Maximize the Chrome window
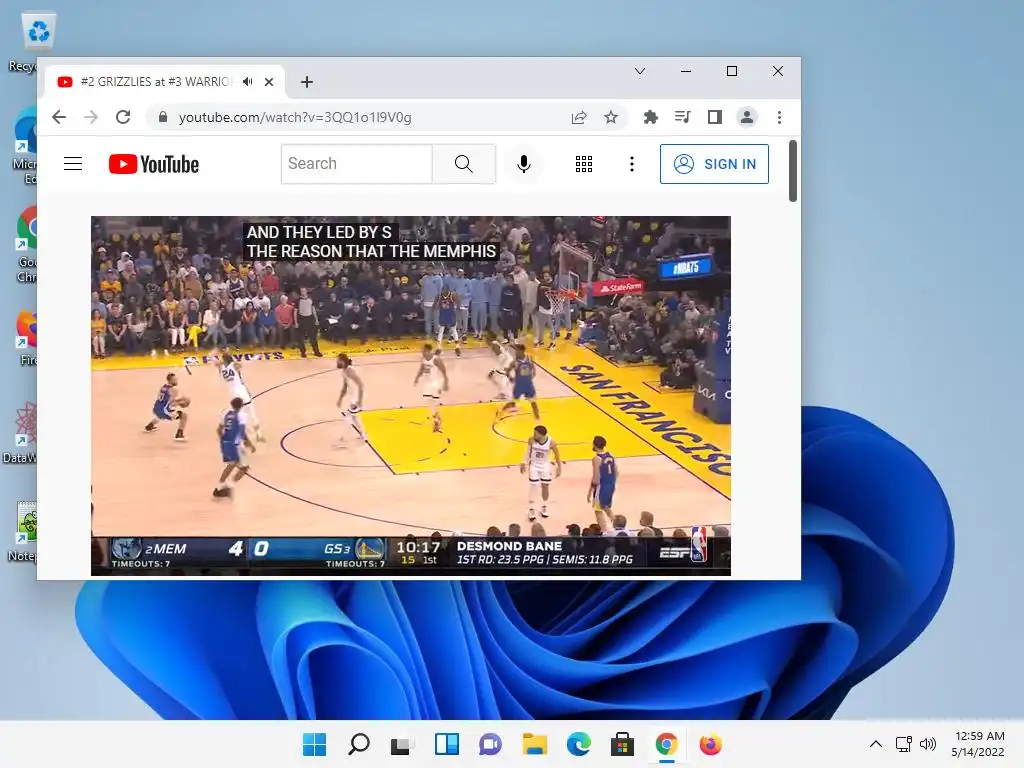Viewport: 1024px width, 768px height. pos(732,71)
